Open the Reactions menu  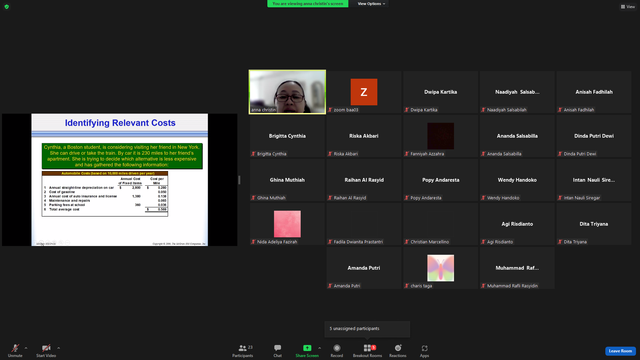[398, 350]
